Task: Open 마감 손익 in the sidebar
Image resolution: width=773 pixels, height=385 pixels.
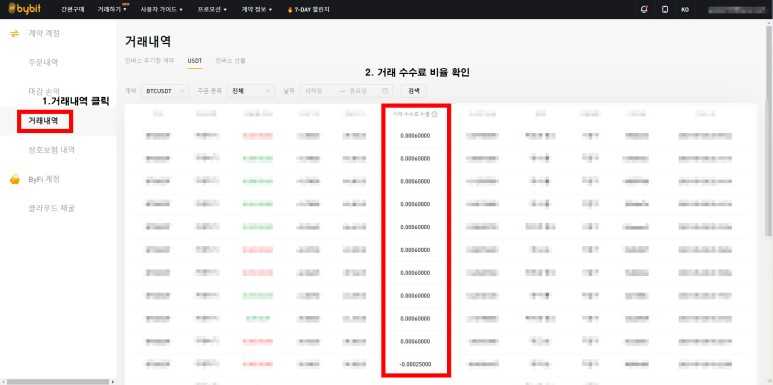Action: coord(44,91)
